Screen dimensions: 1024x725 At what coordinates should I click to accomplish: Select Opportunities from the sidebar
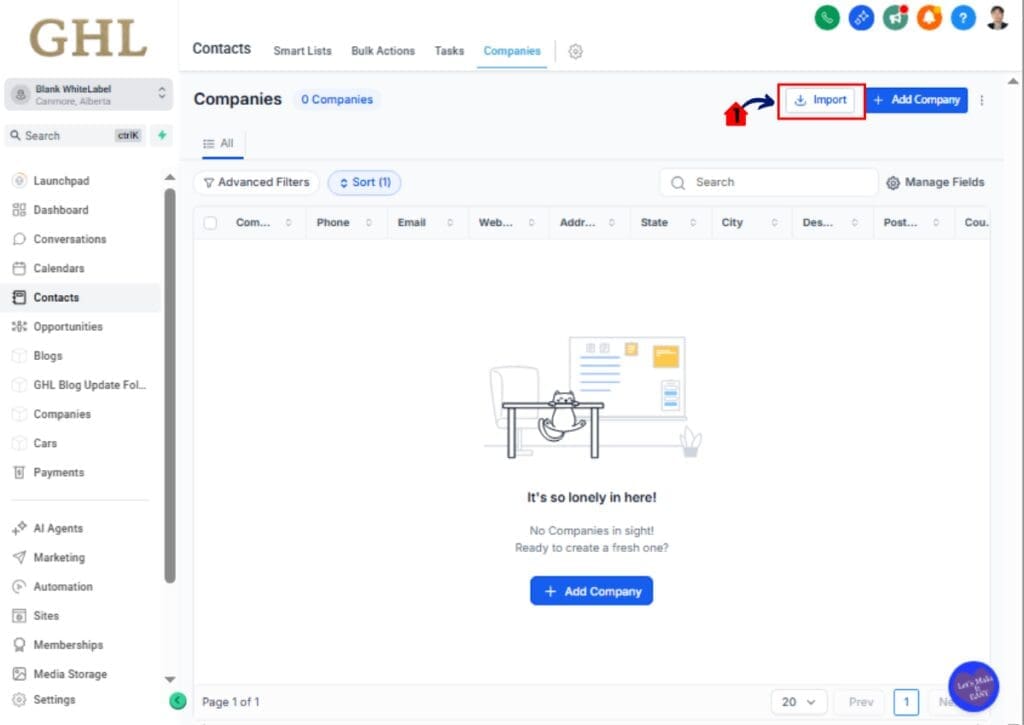[66, 326]
